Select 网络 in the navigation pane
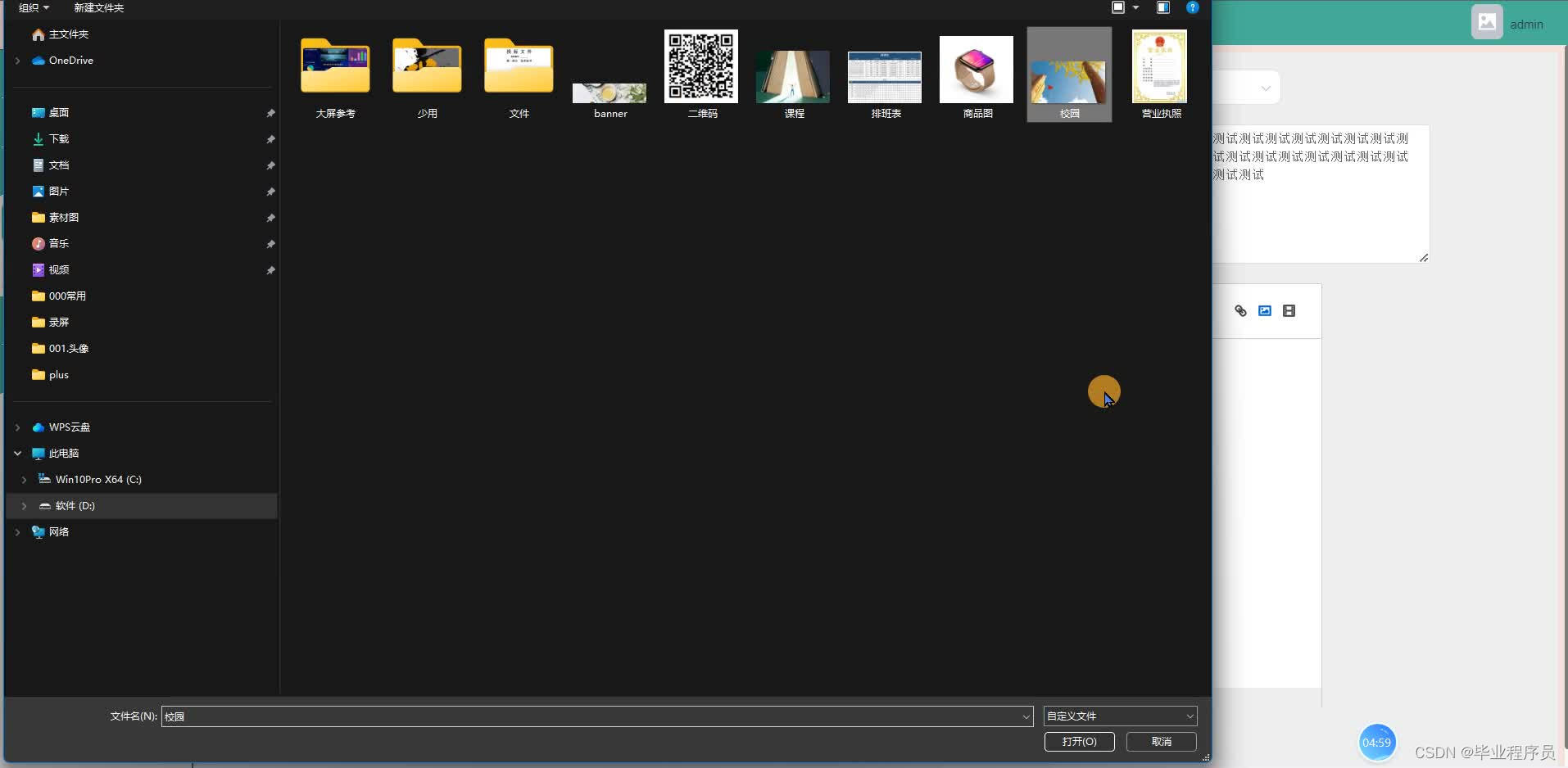1568x768 pixels. pyautogui.click(x=50, y=532)
